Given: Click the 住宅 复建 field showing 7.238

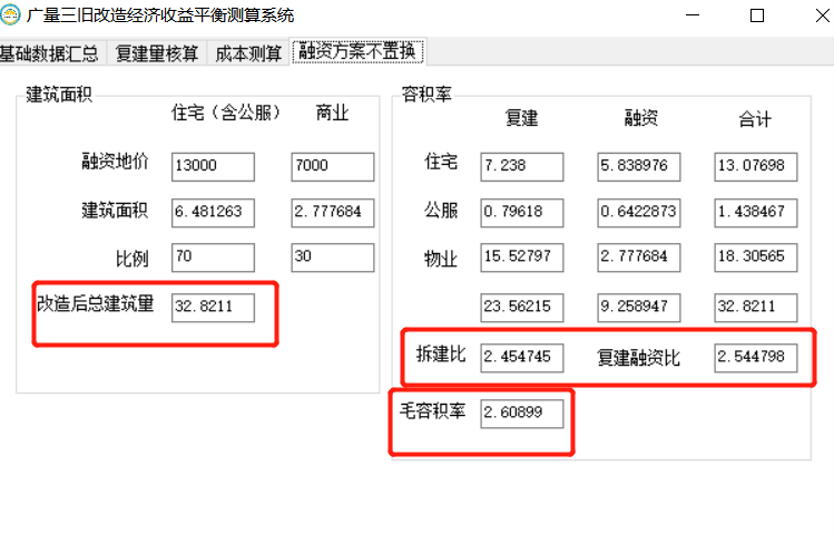Looking at the screenshot, I should point(521,166).
